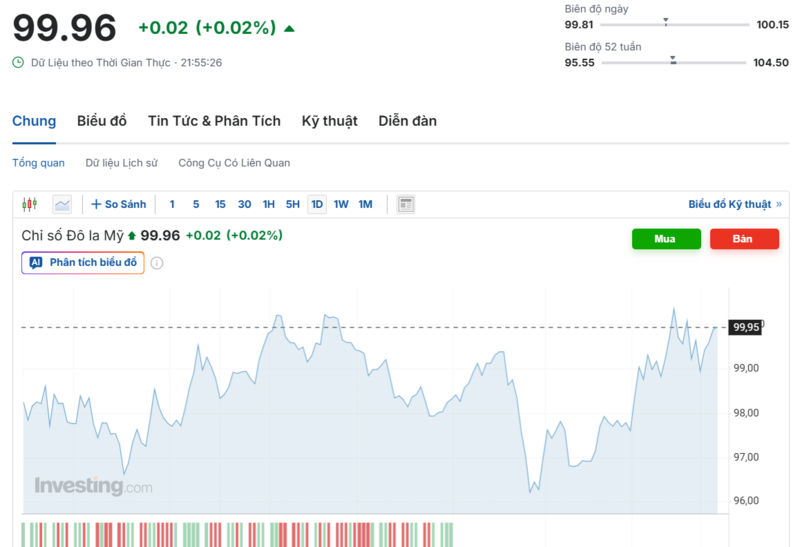This screenshot has width=800, height=547.
Task: Click the Investing.com watermark logo
Action: 93,486
